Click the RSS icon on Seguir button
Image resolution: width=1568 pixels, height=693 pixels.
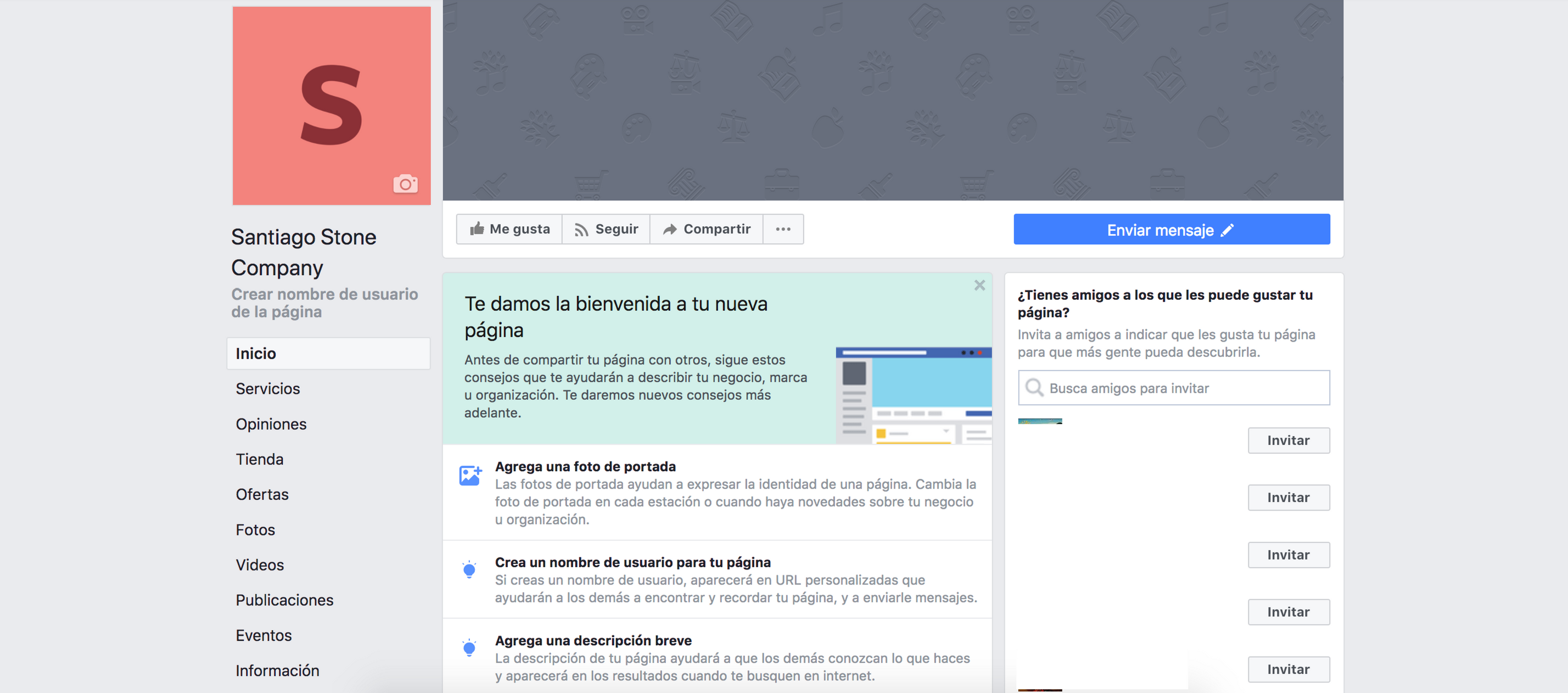click(581, 230)
